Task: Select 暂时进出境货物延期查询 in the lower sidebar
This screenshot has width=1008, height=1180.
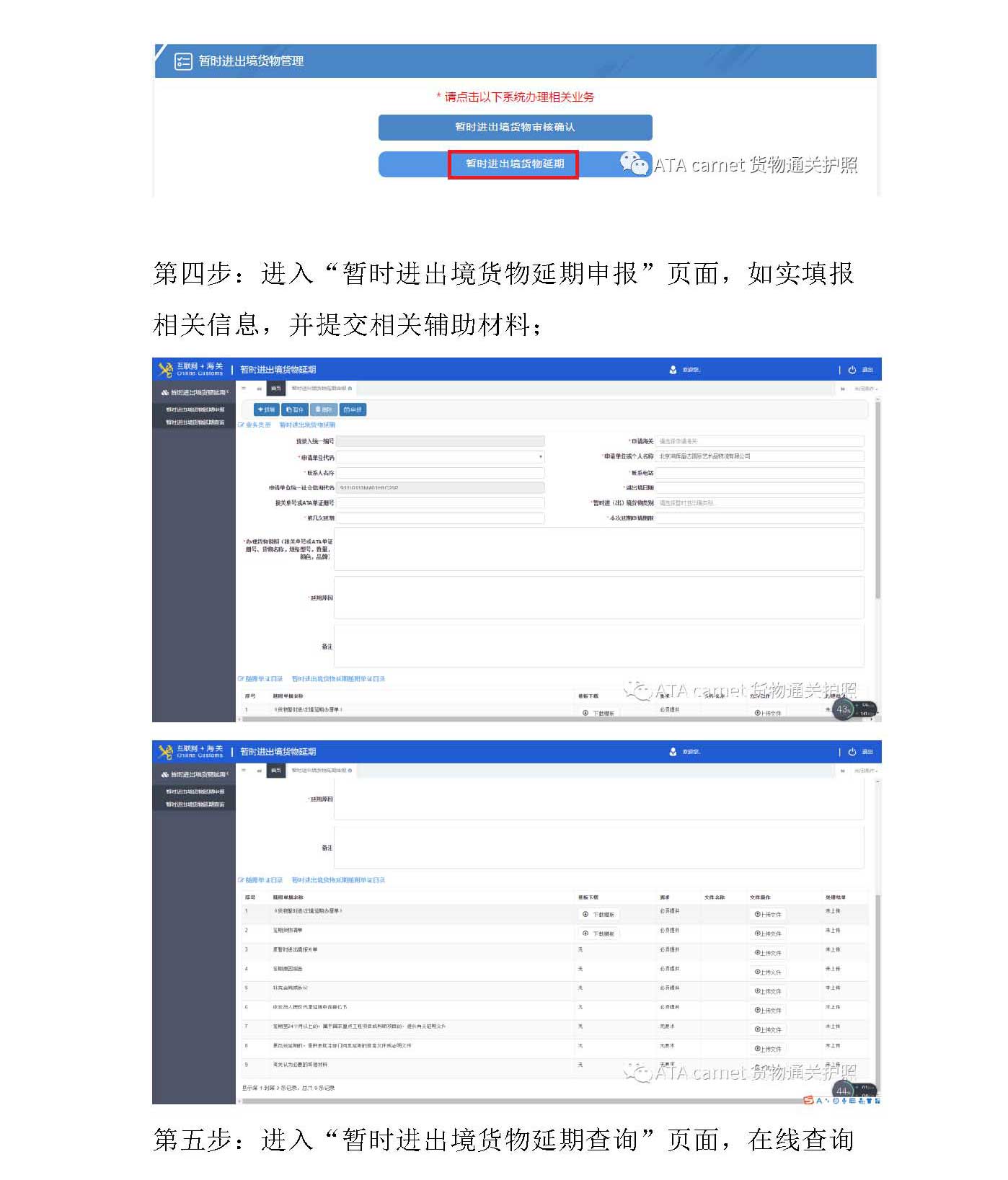Action: (x=195, y=804)
